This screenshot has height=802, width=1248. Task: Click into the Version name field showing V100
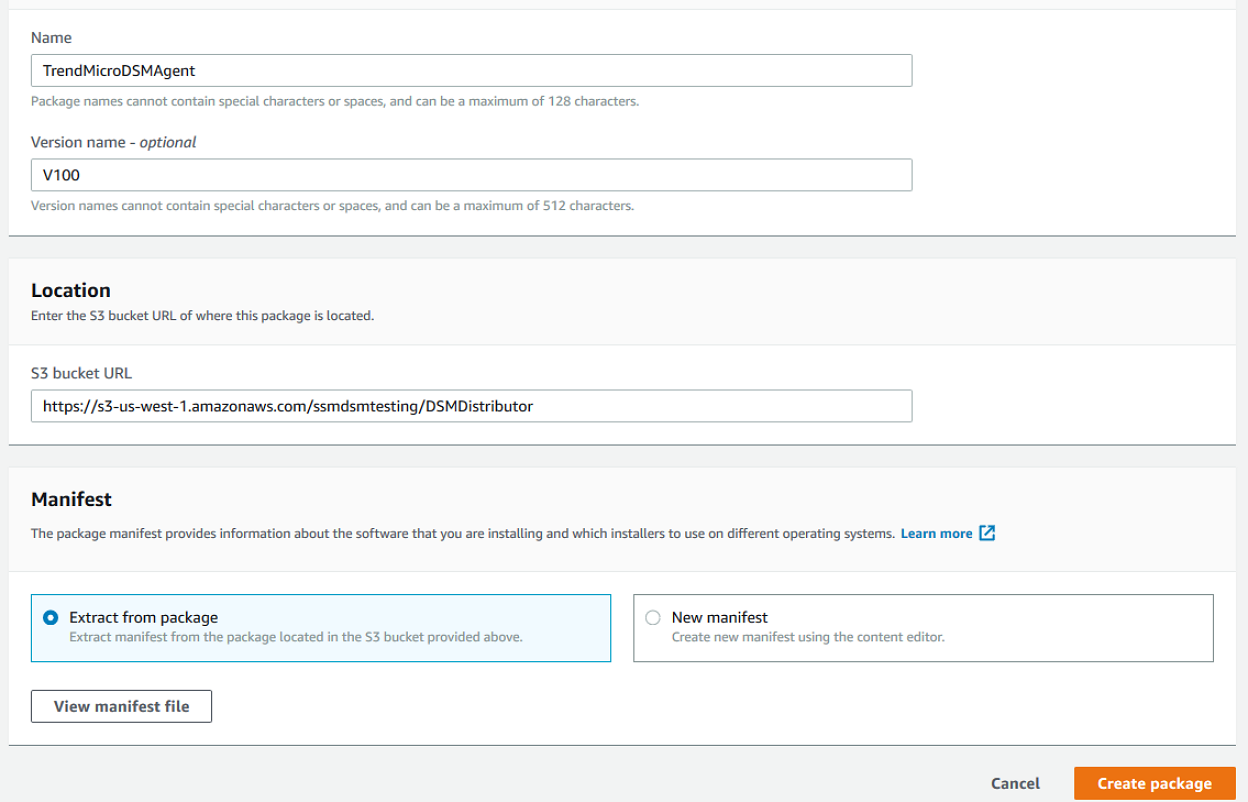(471, 175)
